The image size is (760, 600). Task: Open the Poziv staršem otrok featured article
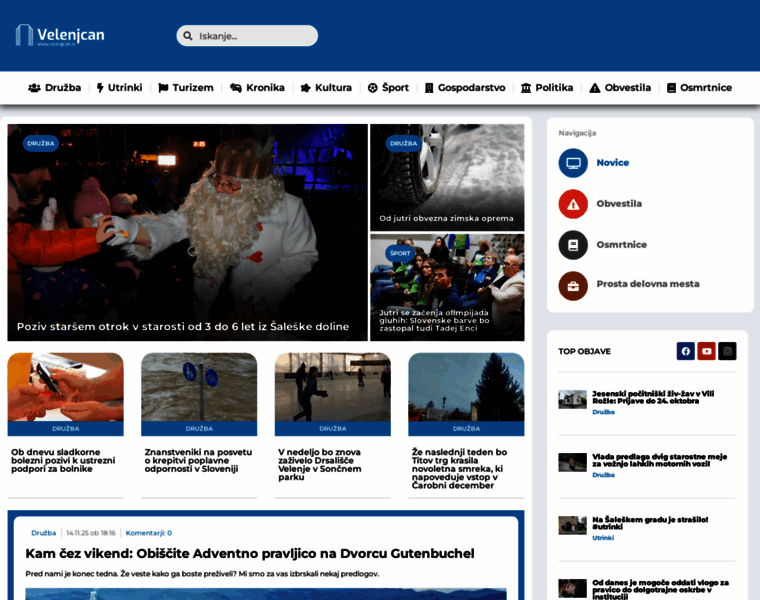pyautogui.click(x=183, y=327)
